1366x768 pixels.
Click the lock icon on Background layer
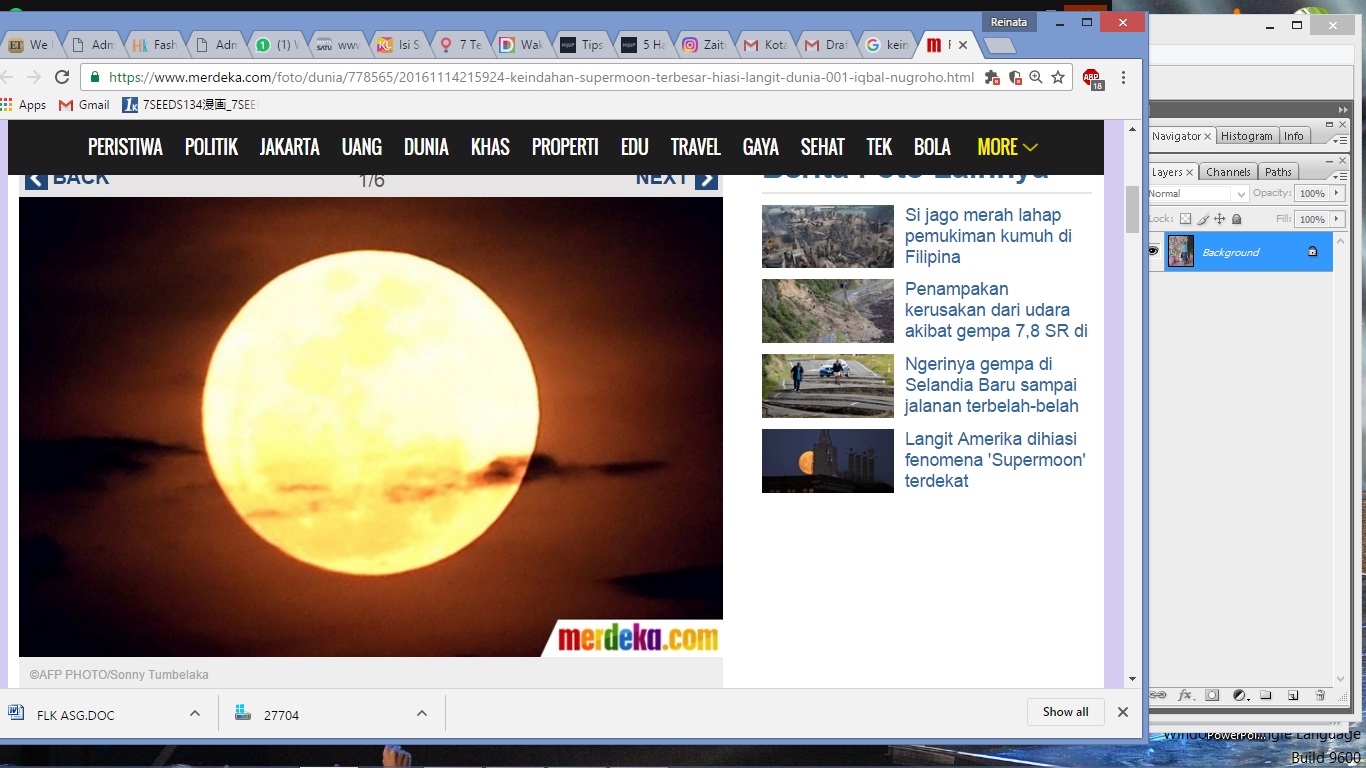[x=1313, y=252]
